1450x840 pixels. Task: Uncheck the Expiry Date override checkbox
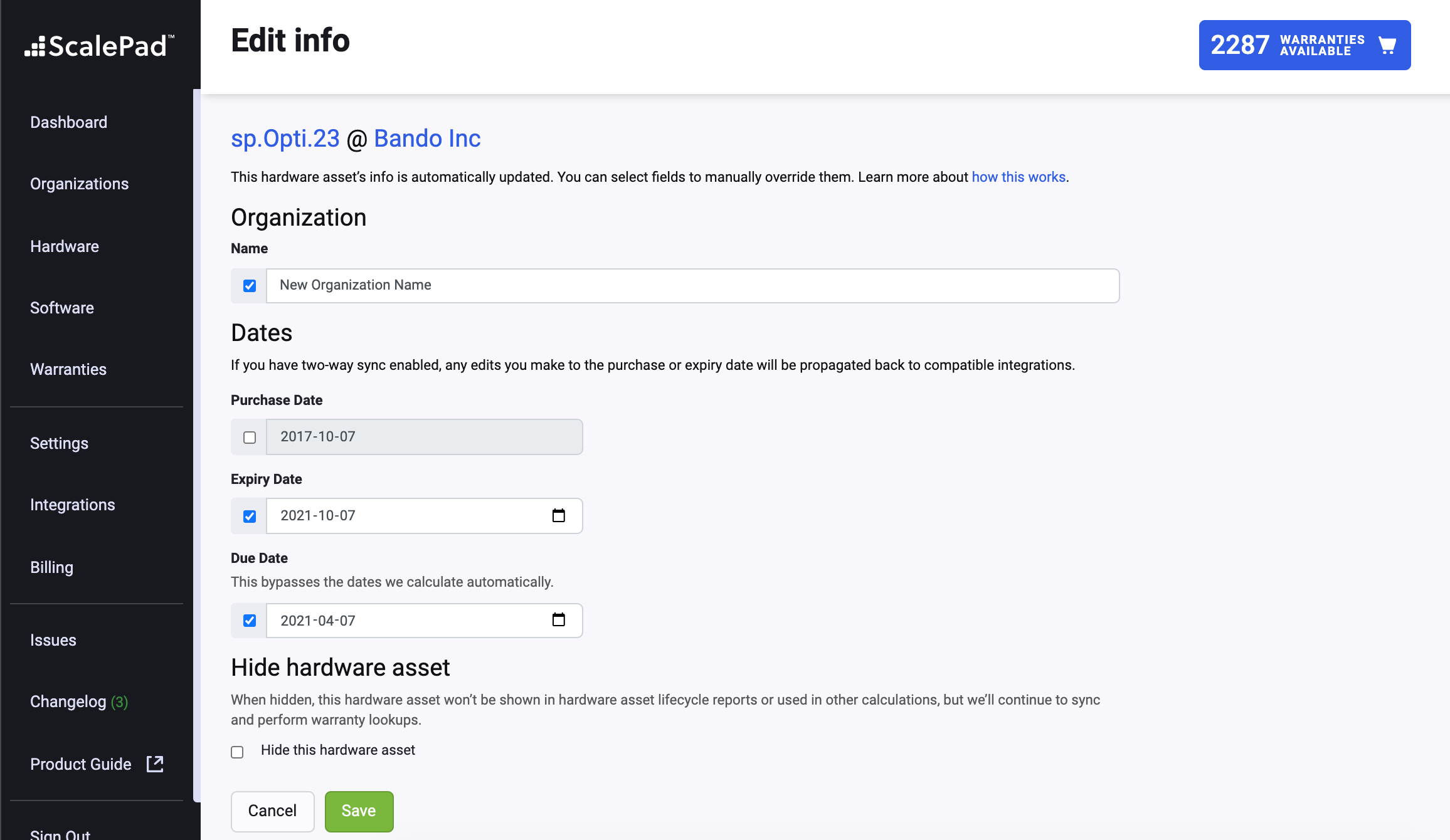250,517
